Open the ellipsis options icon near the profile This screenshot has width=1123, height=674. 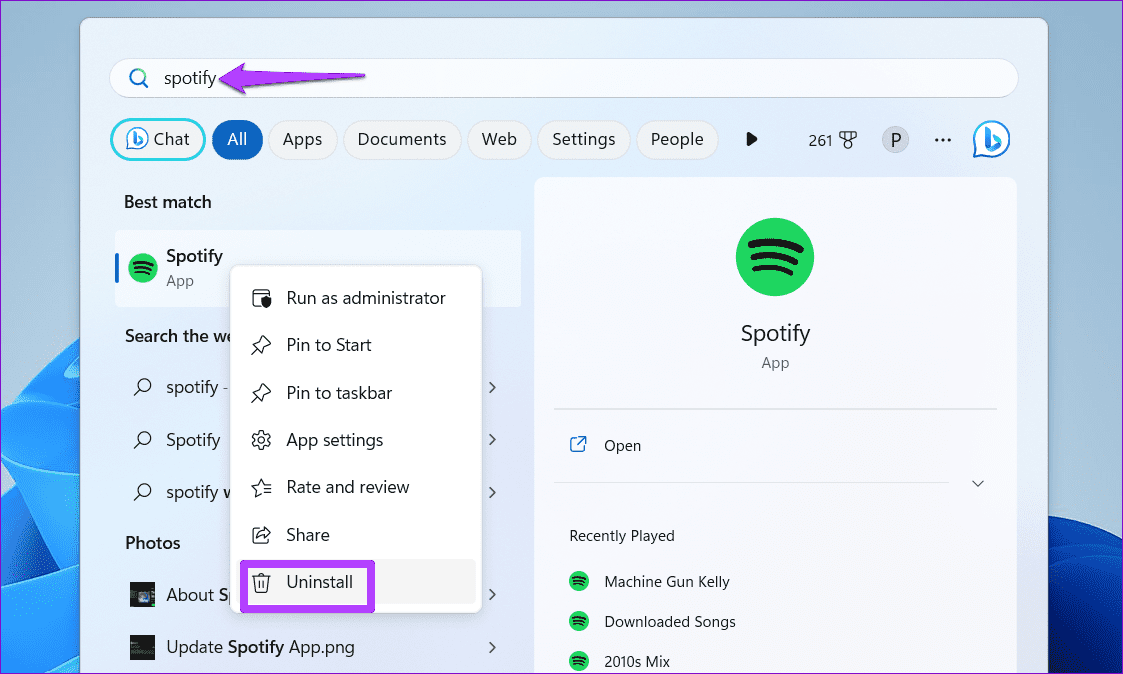click(942, 140)
